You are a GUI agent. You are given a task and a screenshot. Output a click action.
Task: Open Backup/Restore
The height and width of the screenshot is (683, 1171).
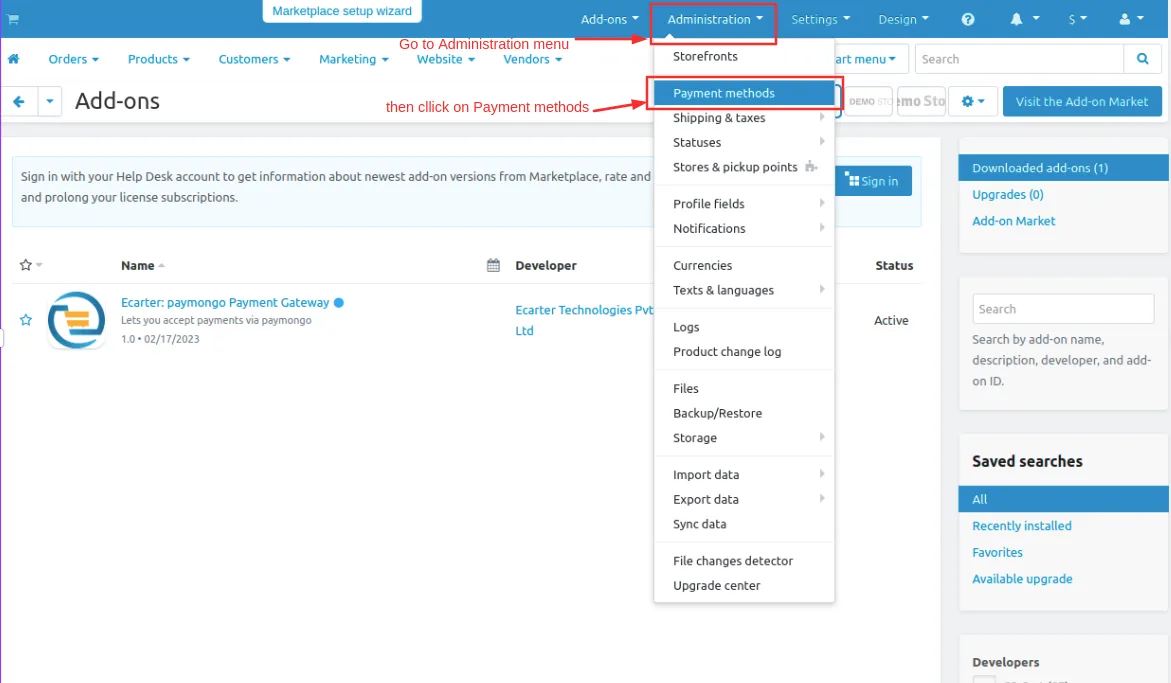(x=744, y=413)
